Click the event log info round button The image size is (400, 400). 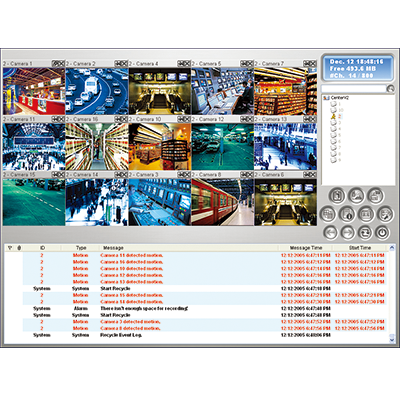click(x=347, y=214)
